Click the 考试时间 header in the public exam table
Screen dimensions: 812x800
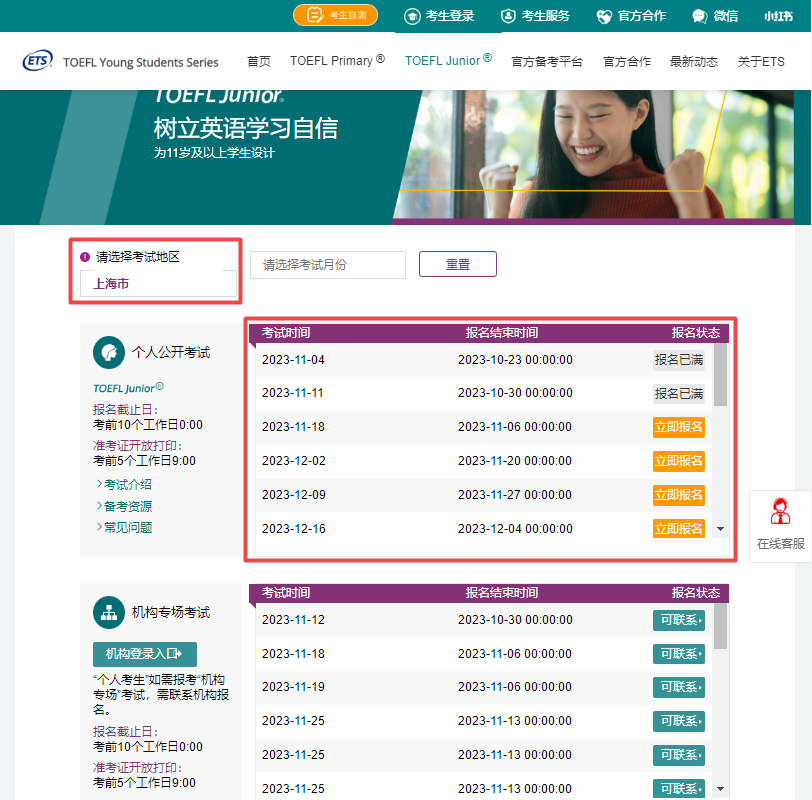(286, 332)
